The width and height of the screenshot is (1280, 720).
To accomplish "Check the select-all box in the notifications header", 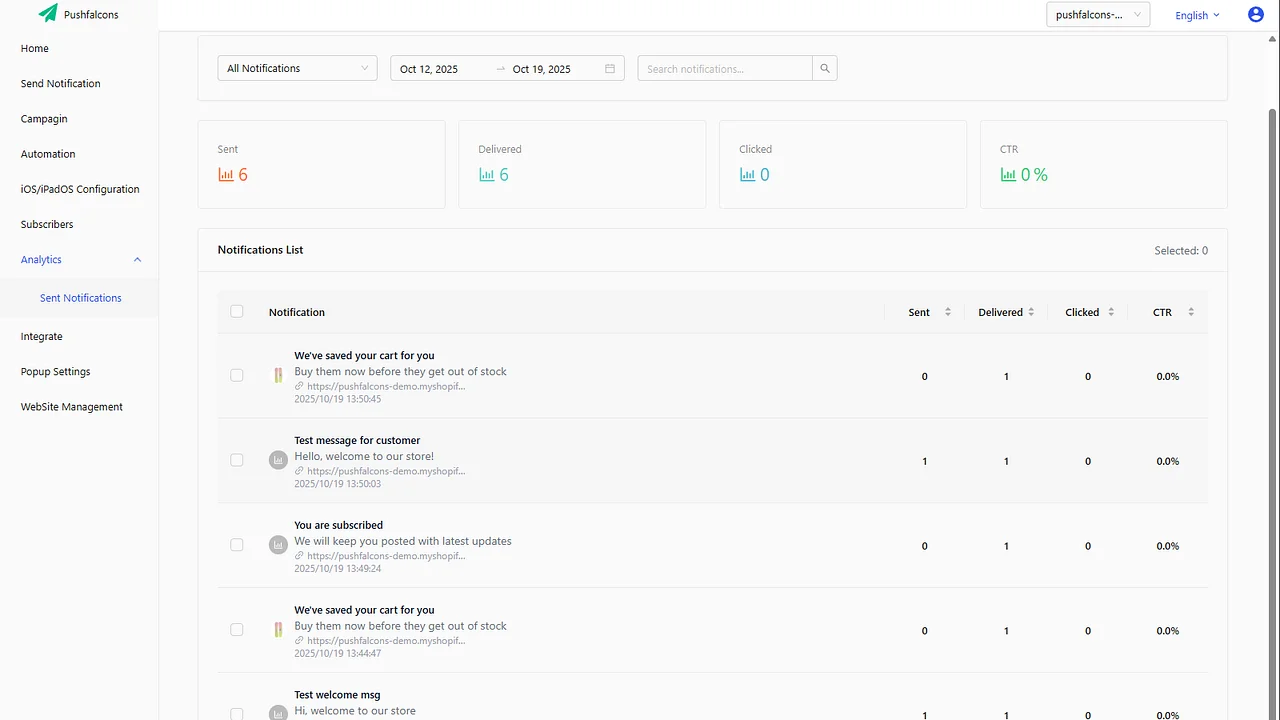I will coord(236,311).
